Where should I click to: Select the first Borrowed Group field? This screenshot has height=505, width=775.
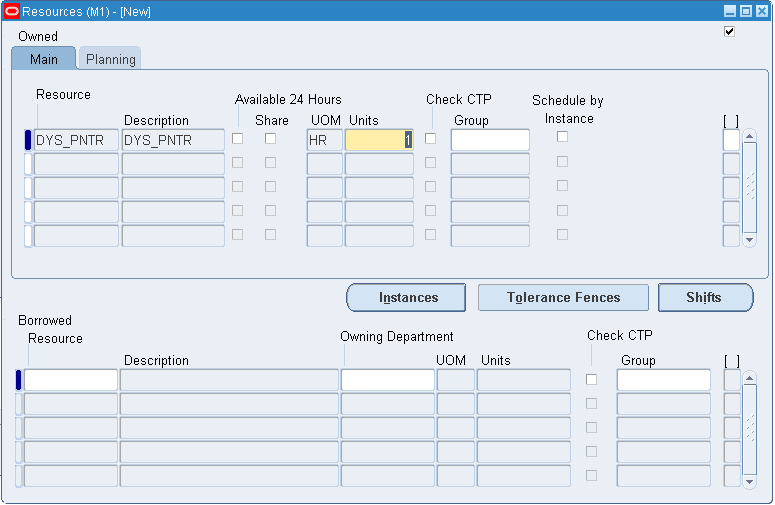coord(663,380)
